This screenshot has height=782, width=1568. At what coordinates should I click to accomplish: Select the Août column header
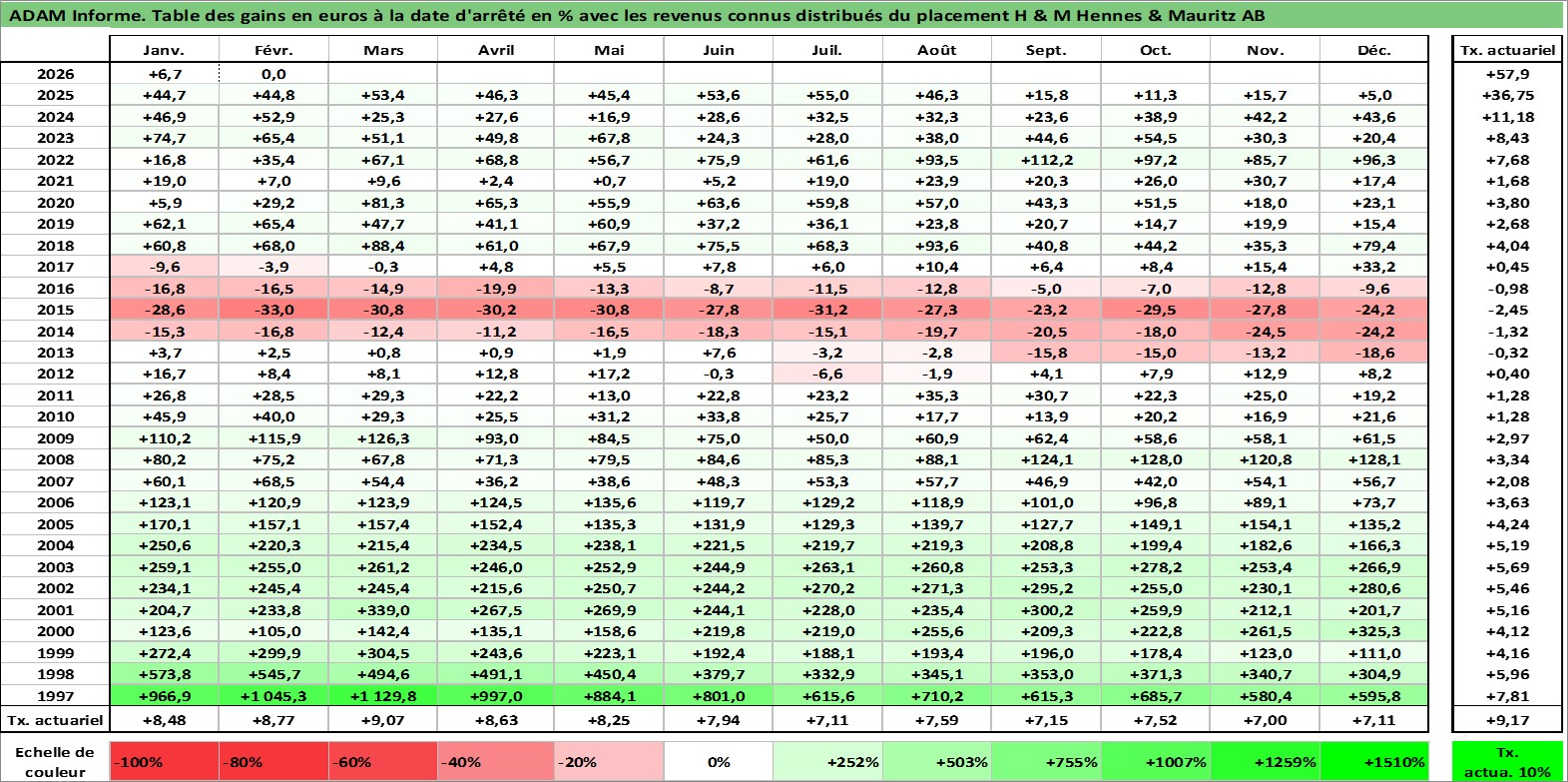click(x=937, y=50)
